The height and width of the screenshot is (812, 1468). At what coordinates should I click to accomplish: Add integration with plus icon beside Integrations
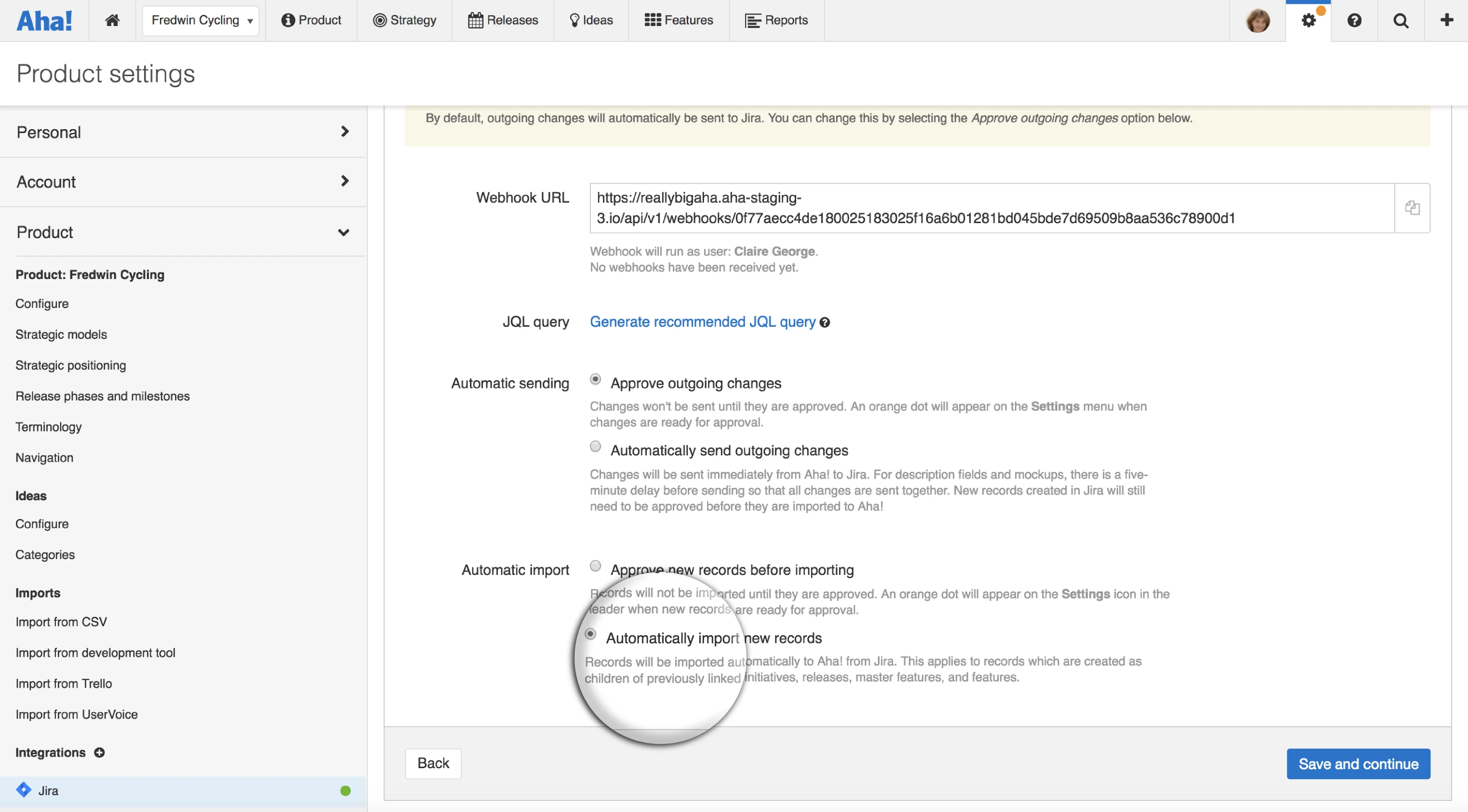tap(99, 753)
